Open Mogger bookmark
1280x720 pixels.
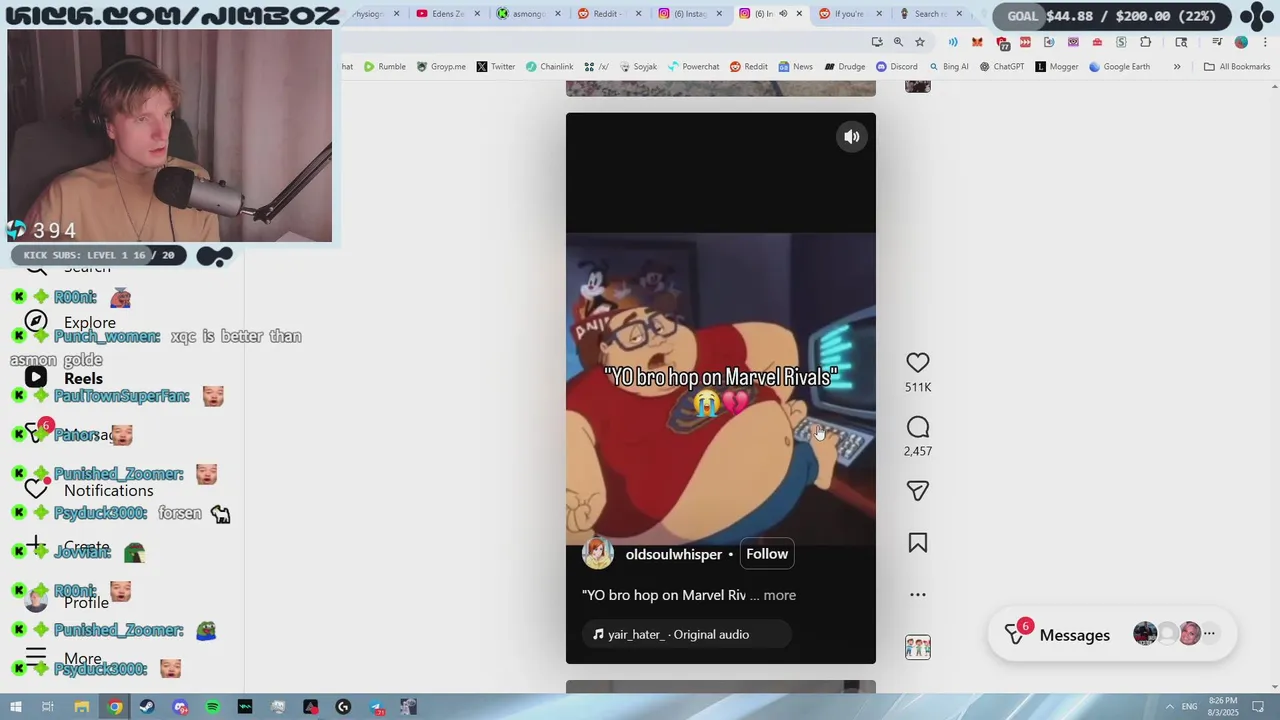tap(1057, 67)
